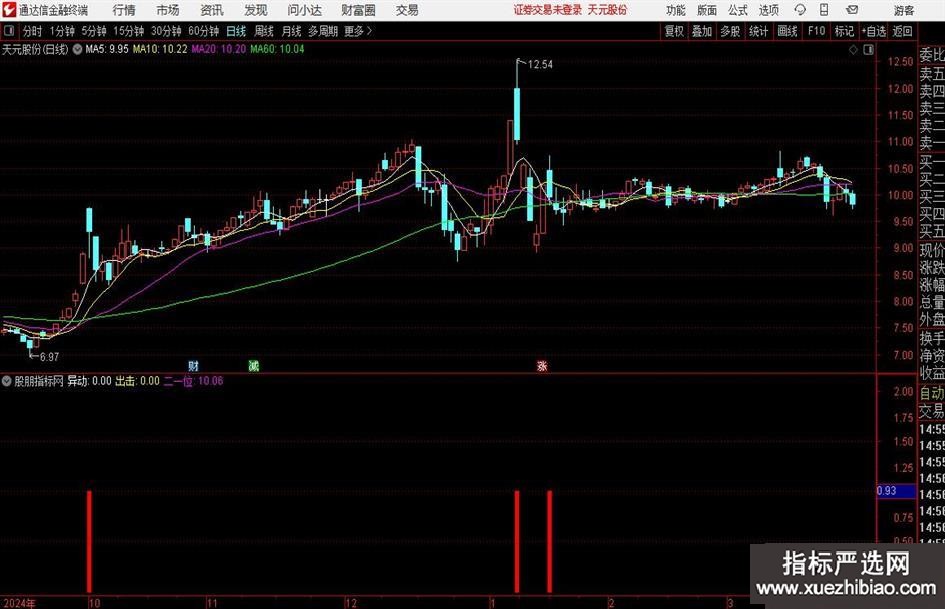
Task: Click the 统计 statistics button
Action: point(758,31)
